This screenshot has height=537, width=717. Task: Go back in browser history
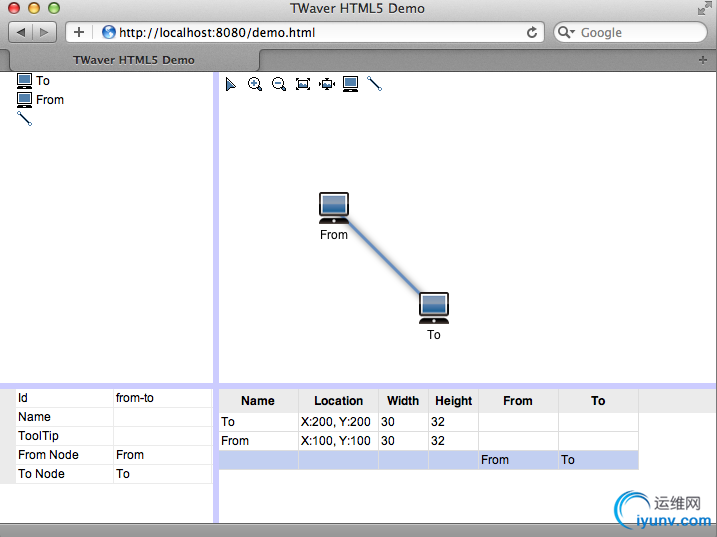coord(21,32)
